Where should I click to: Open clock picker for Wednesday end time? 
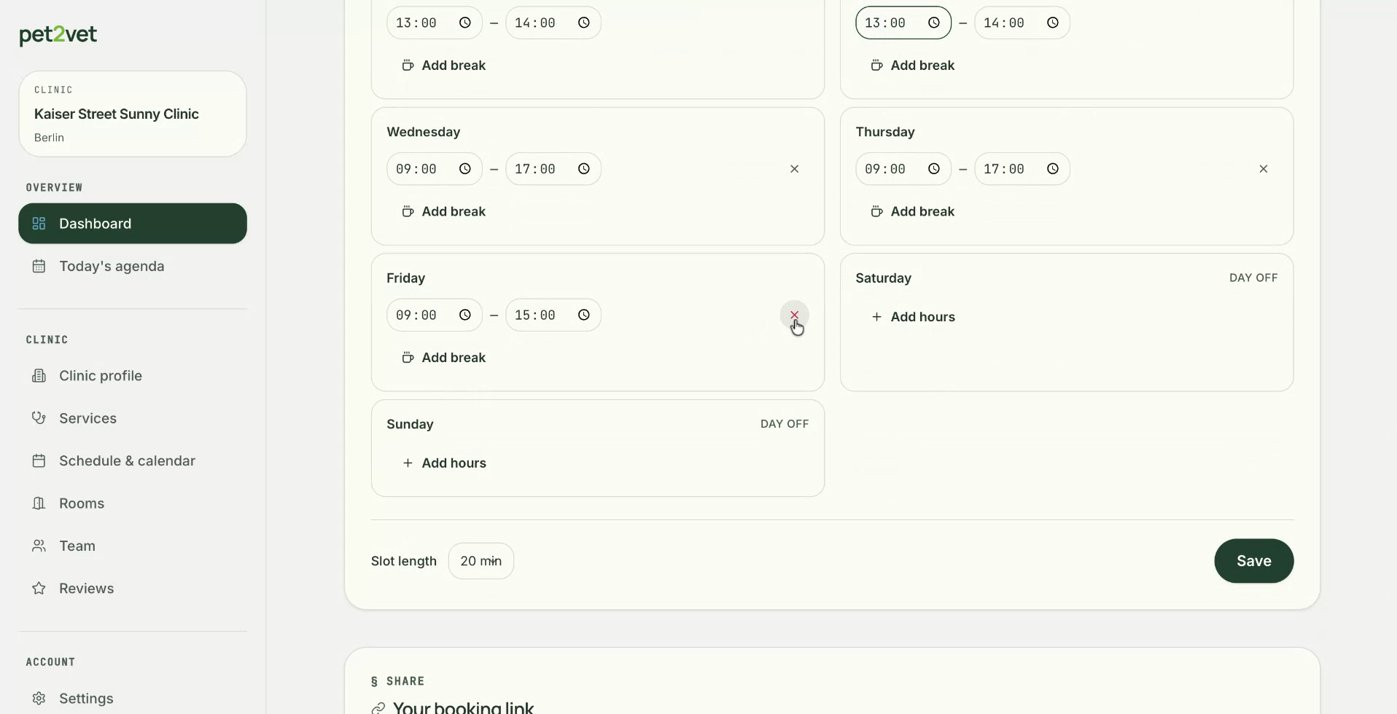584,169
